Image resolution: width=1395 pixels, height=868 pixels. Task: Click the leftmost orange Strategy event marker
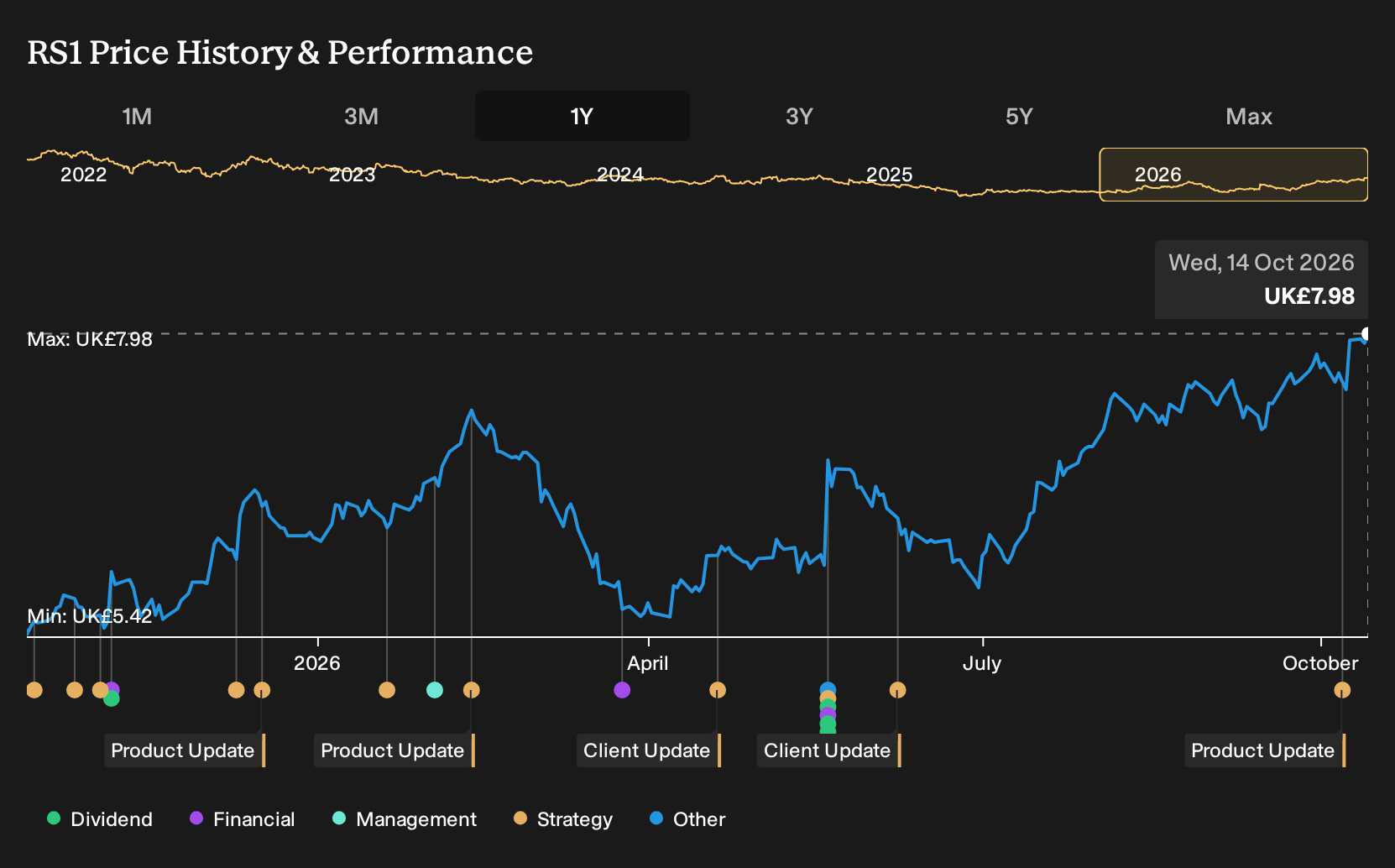tap(34, 690)
